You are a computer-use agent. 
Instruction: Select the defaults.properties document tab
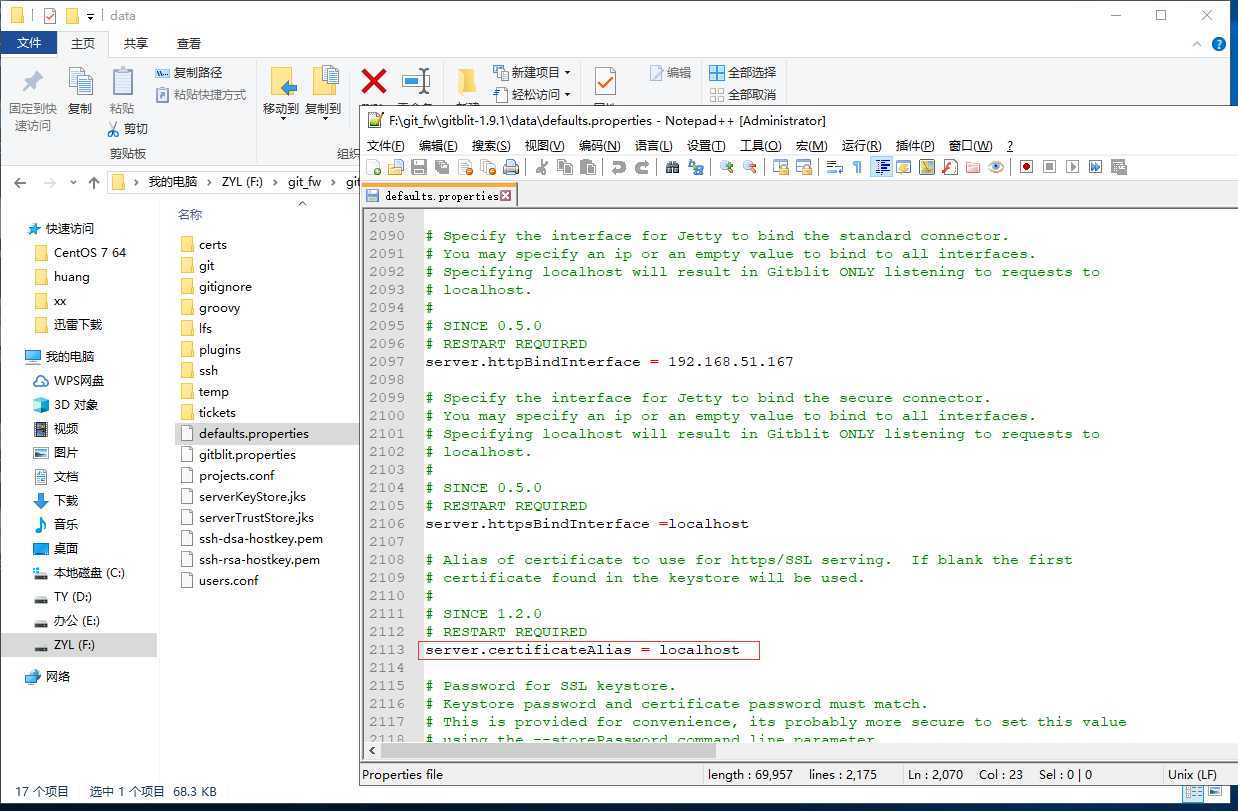(x=439, y=196)
